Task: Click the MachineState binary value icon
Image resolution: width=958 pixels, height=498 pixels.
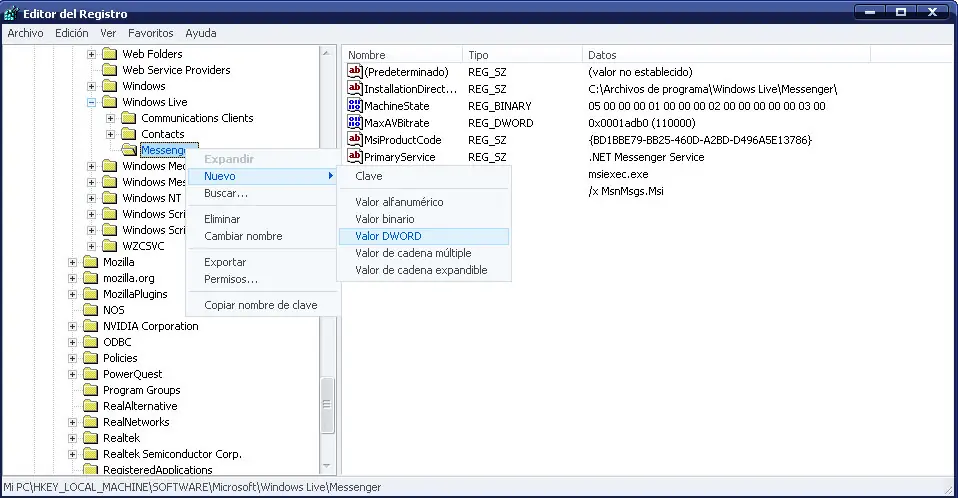Action: pyautogui.click(x=354, y=106)
